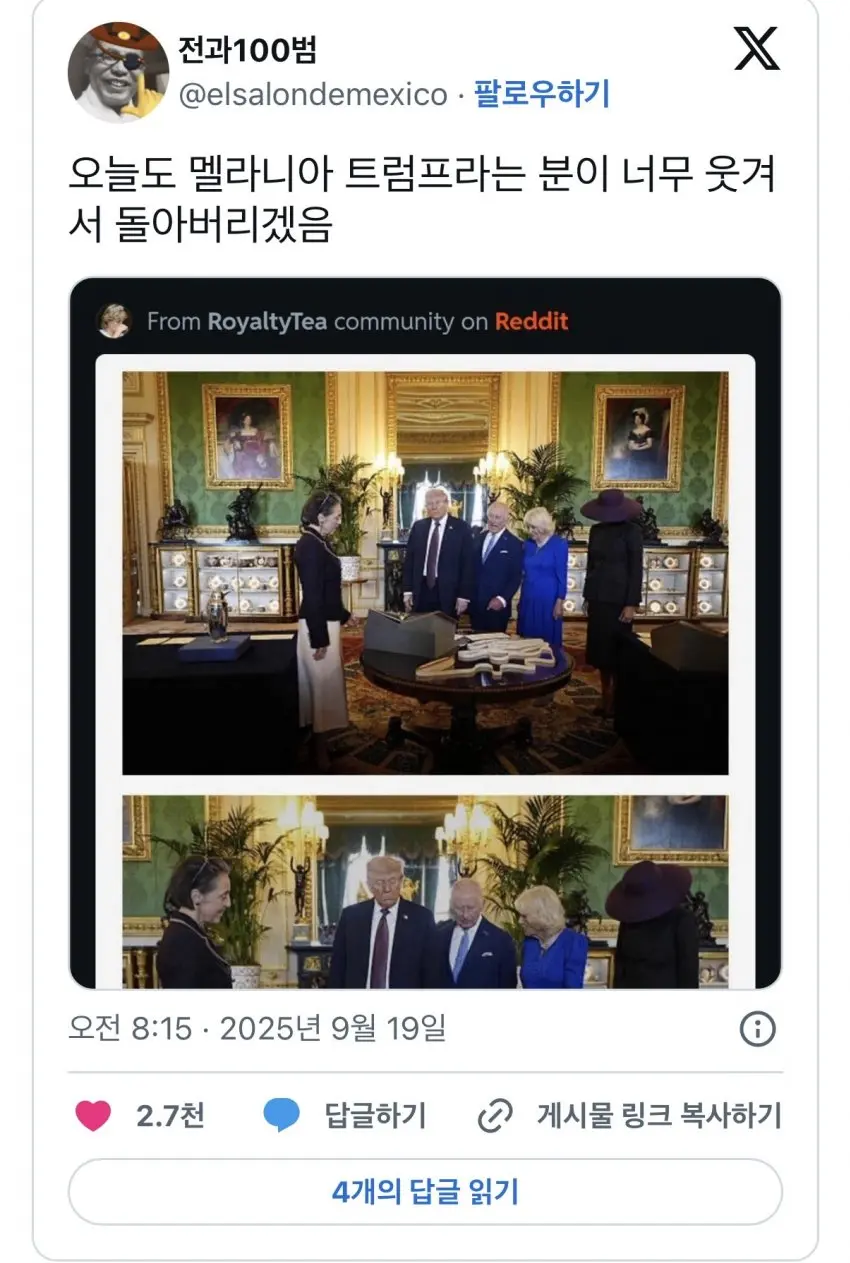The height and width of the screenshot is (1263, 850).
Task: Click the pink heart like icon
Action: click(93, 1115)
